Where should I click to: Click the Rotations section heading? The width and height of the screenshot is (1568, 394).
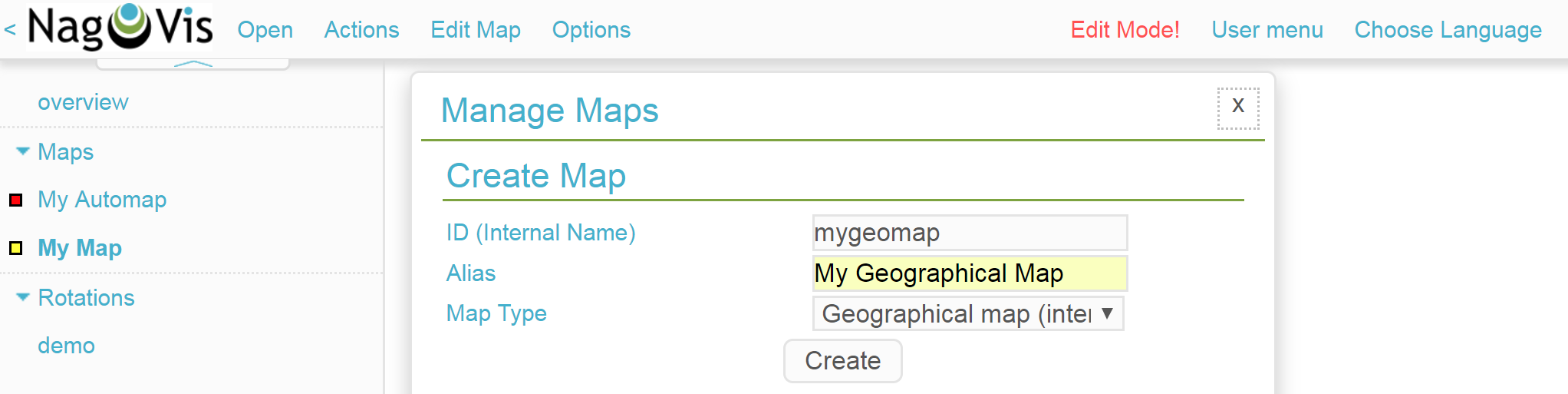click(x=86, y=298)
